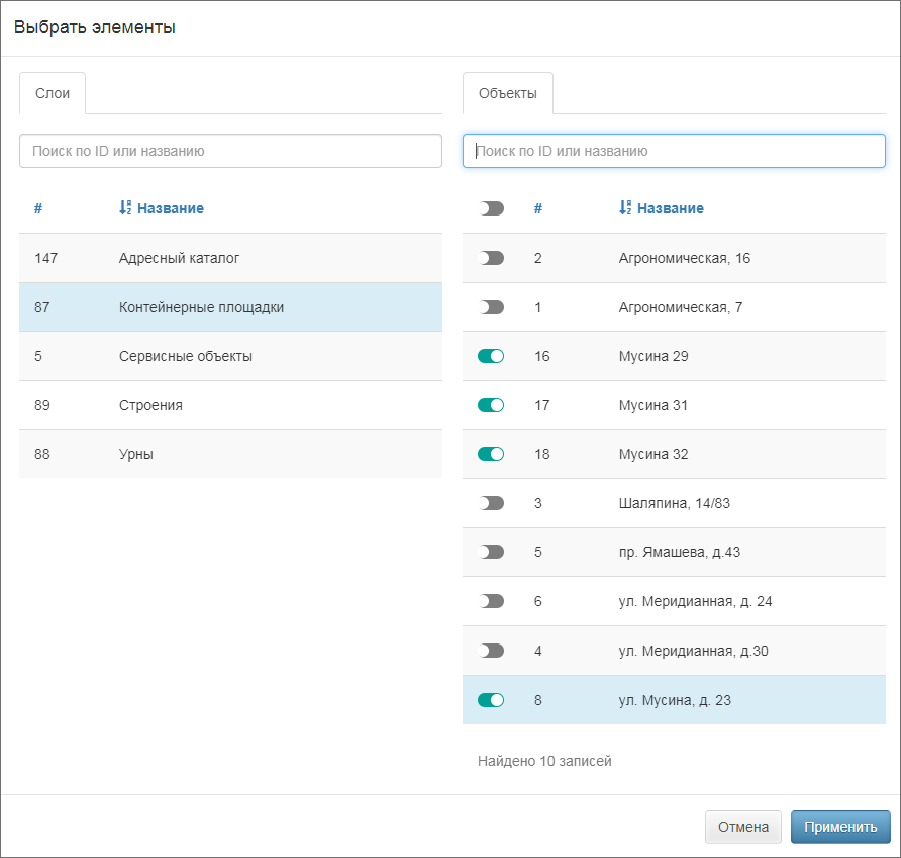The image size is (901, 858).
Task: Select the Адресный каталог layer row
Action: coord(230,258)
